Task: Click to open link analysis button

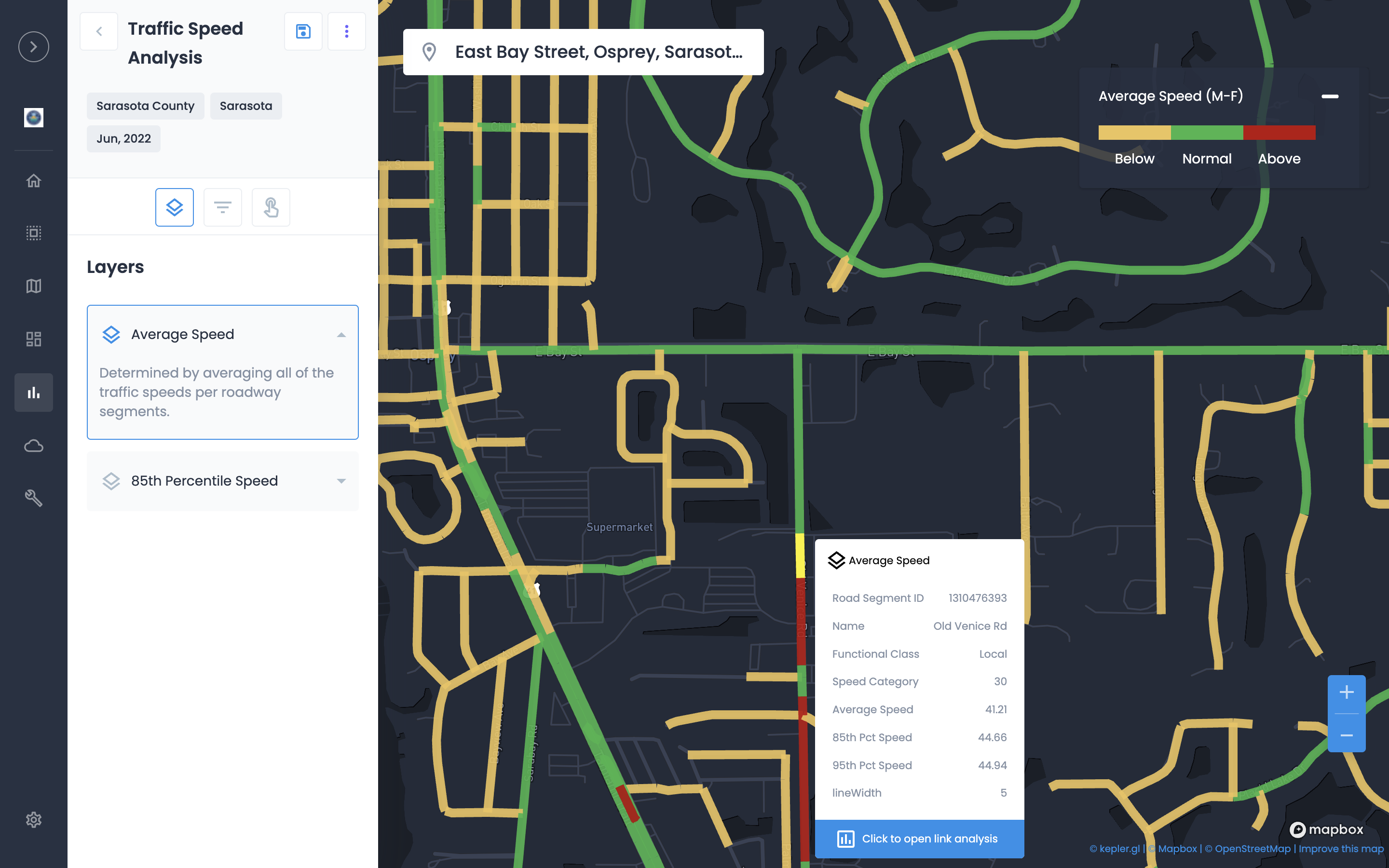Action: point(919,839)
